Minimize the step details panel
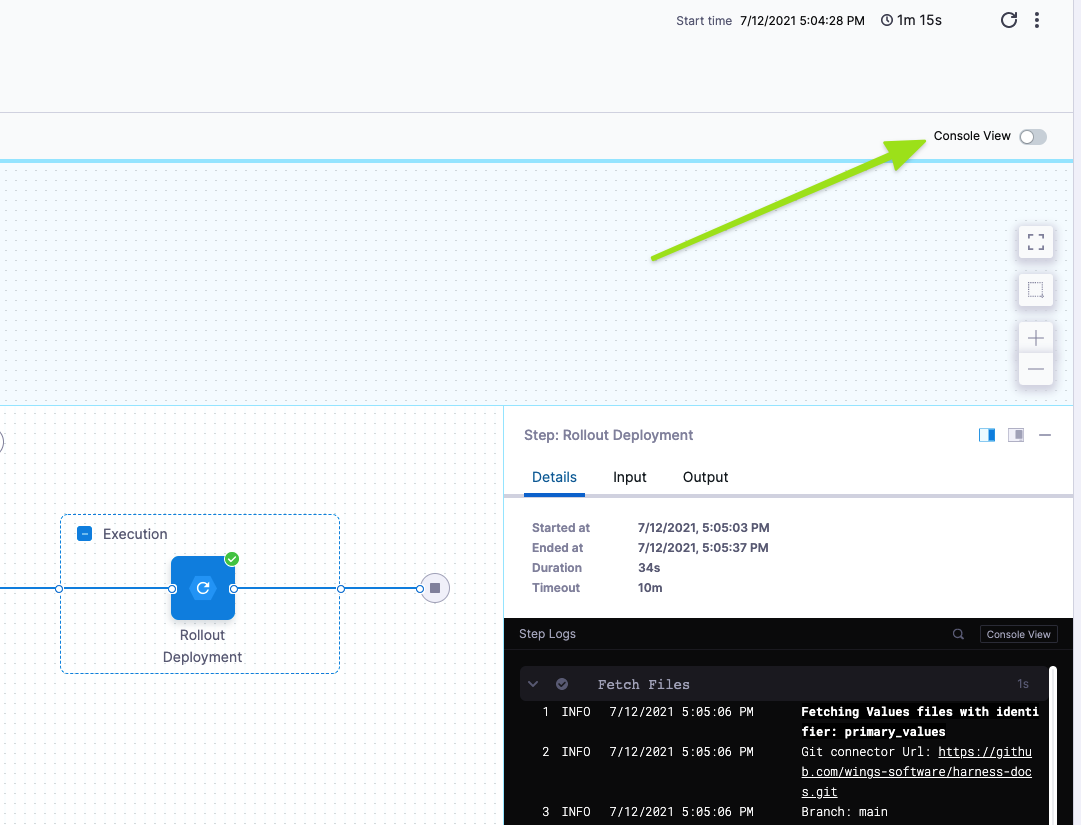Viewport: 1081px width, 825px height. pos(1045,435)
